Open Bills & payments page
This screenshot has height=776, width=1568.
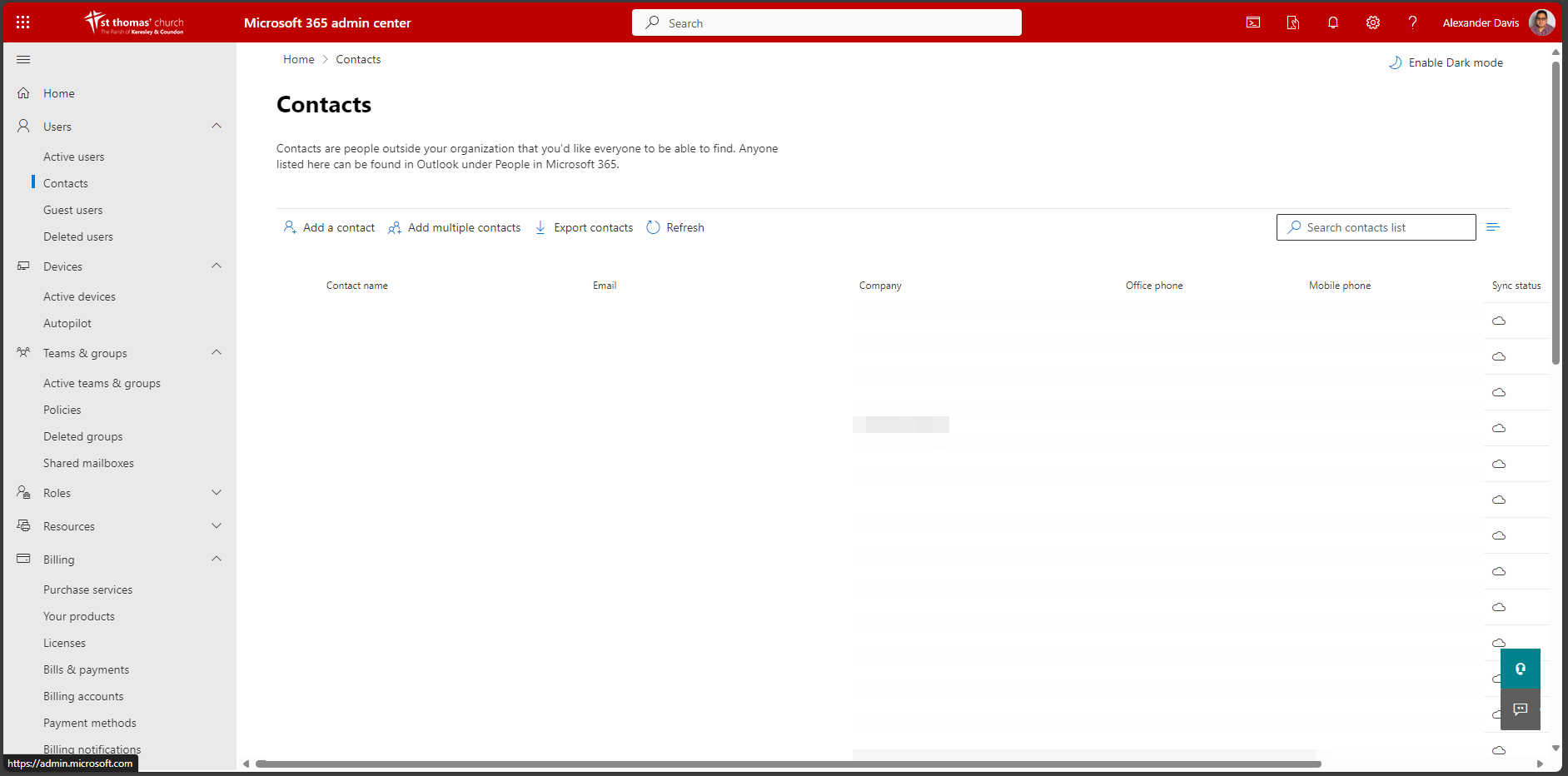tap(87, 669)
